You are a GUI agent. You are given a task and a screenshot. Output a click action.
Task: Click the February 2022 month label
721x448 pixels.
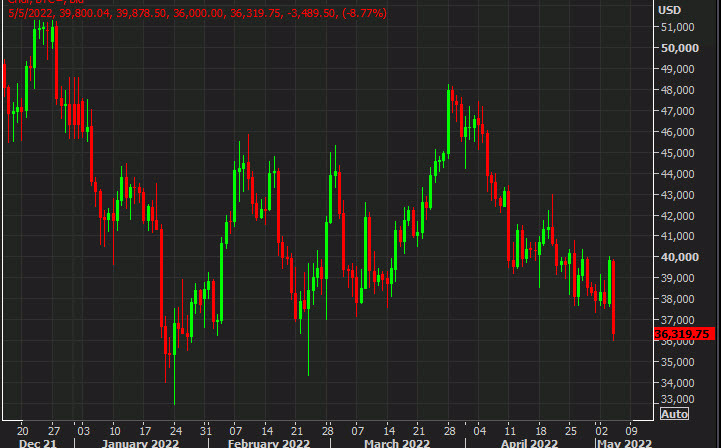coord(268,441)
